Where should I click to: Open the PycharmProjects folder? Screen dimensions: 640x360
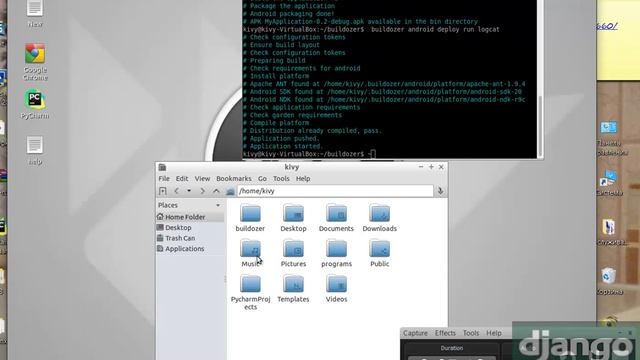click(x=250, y=292)
